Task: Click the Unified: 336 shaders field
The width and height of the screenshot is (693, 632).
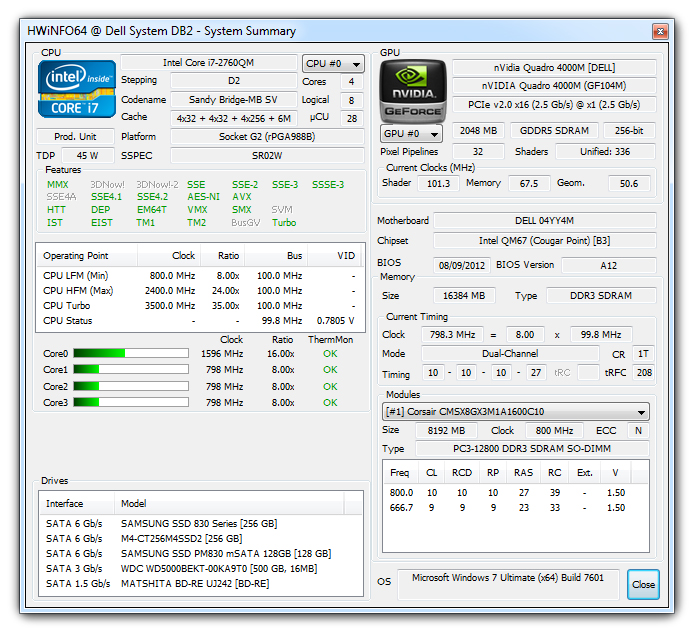Action: (605, 152)
